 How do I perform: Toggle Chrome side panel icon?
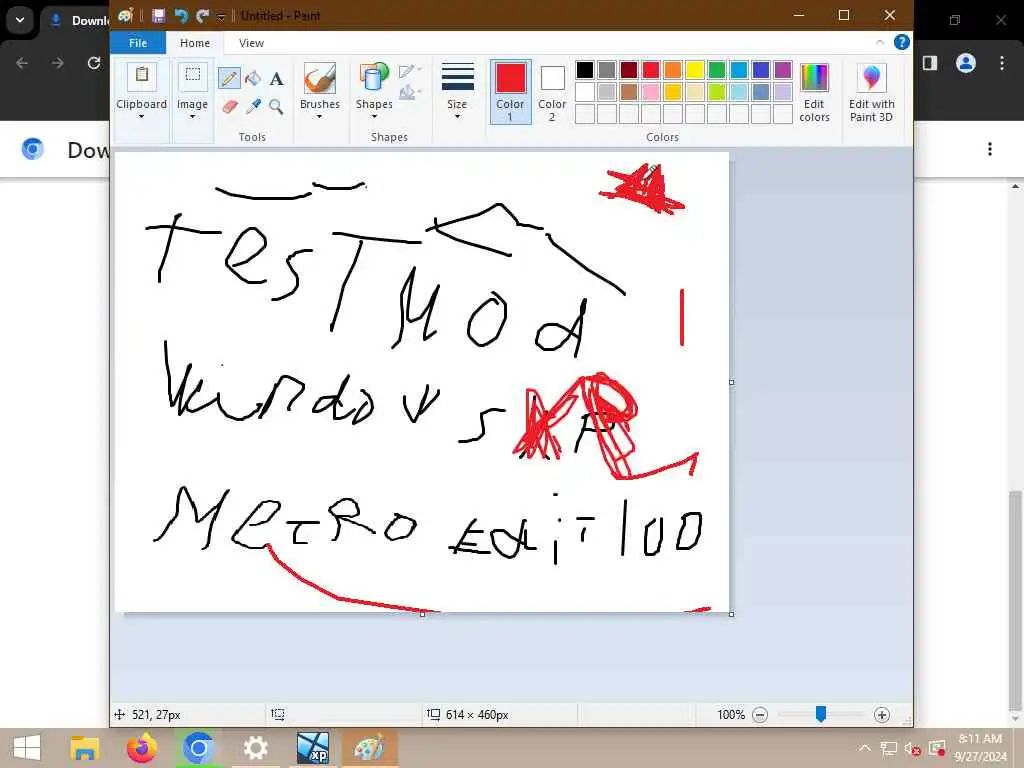tap(930, 63)
